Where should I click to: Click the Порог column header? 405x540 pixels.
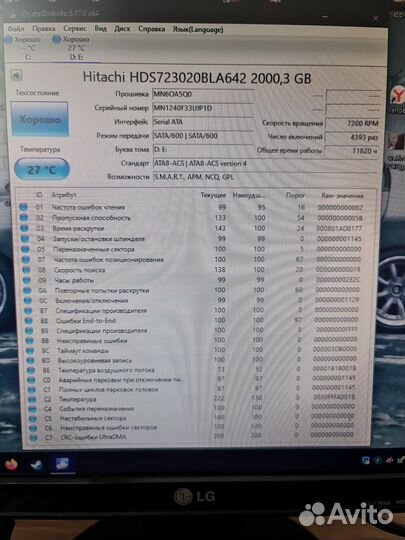pyautogui.click(x=295, y=195)
